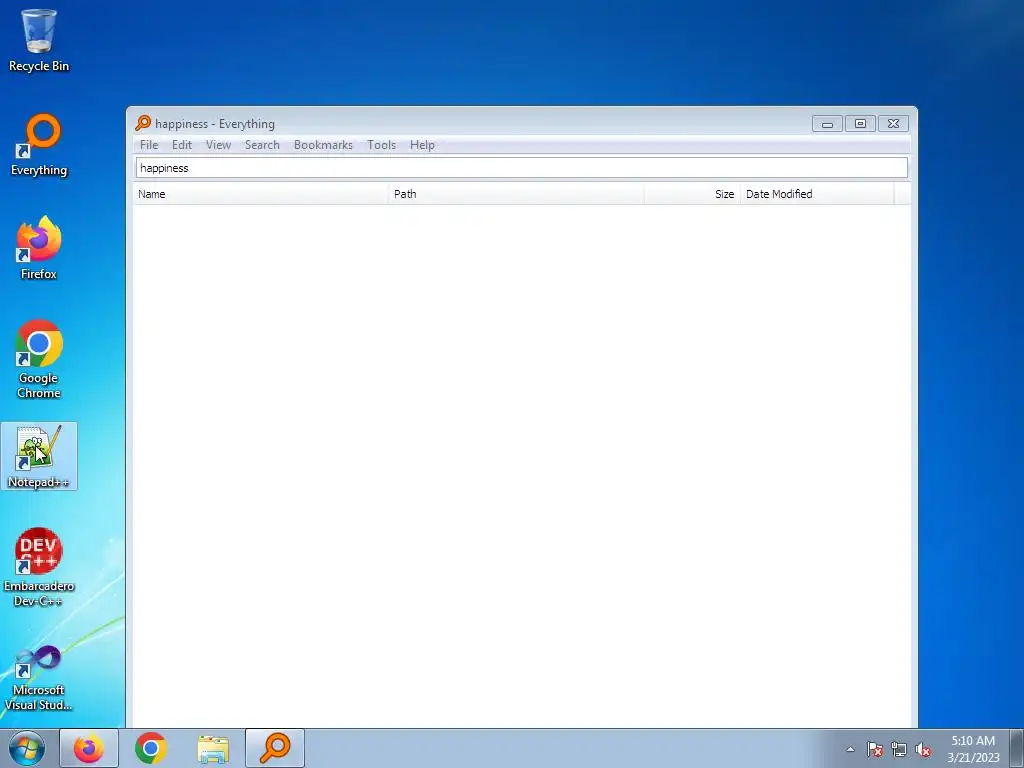This screenshot has height=768, width=1024.
Task: Open the View menu
Action: pyautogui.click(x=218, y=145)
